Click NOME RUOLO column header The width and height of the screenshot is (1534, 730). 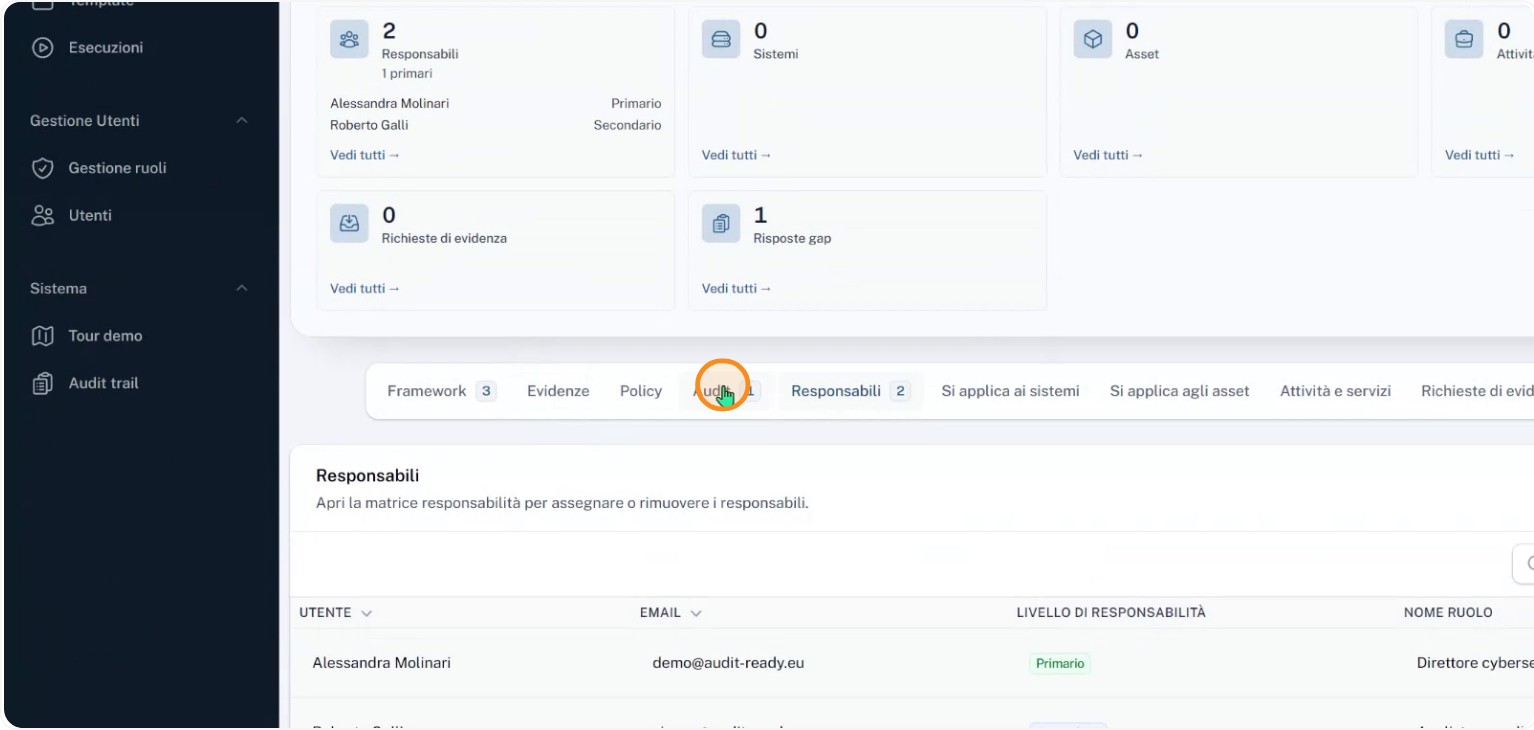(1448, 613)
